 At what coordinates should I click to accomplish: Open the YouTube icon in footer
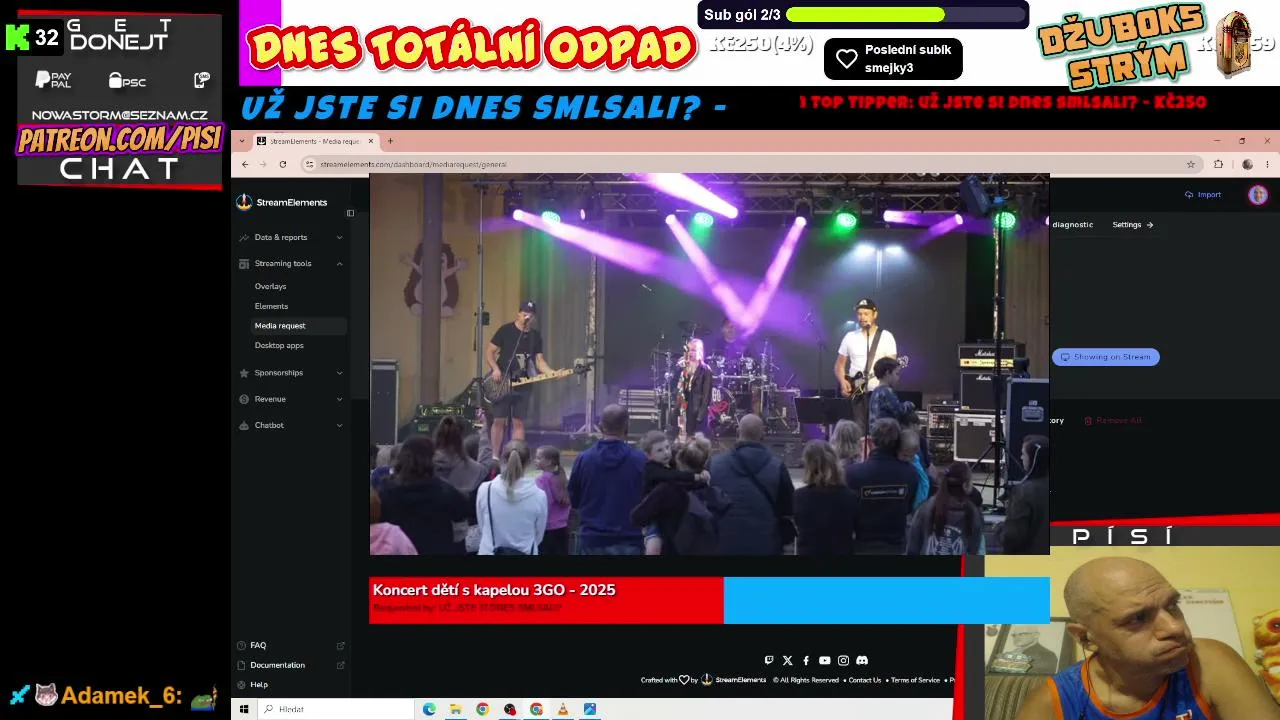coord(824,660)
